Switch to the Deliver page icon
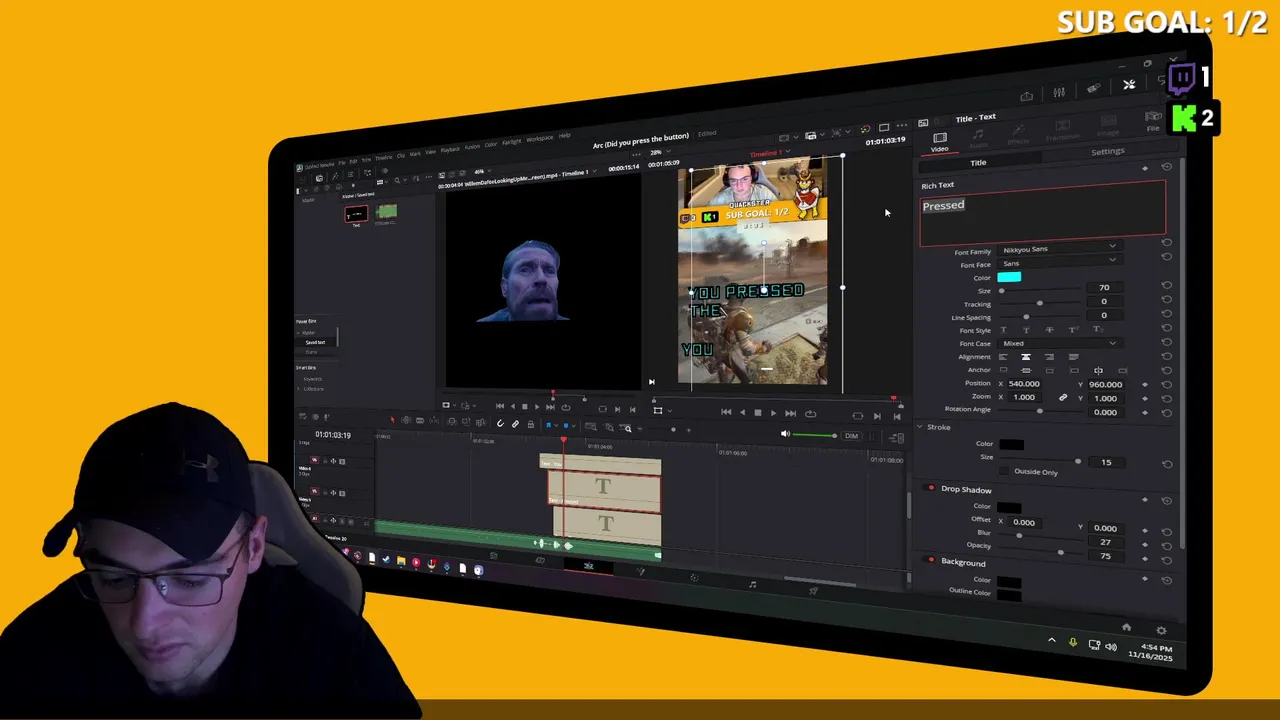The width and height of the screenshot is (1280, 720). [813, 591]
